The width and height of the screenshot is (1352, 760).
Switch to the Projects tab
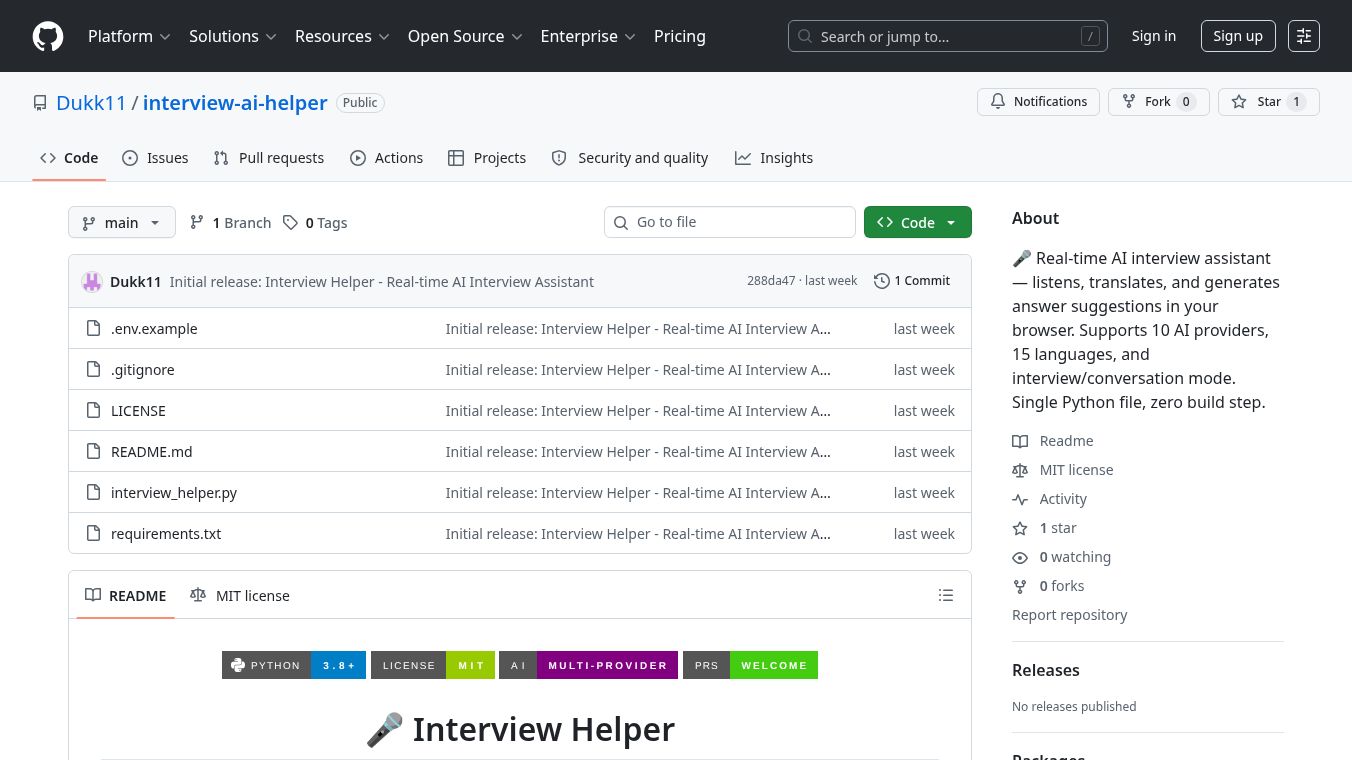pos(487,158)
